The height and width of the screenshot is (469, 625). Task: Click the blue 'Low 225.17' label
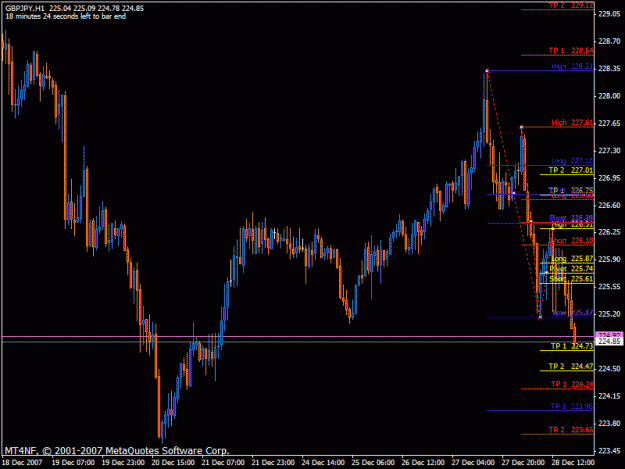point(573,313)
